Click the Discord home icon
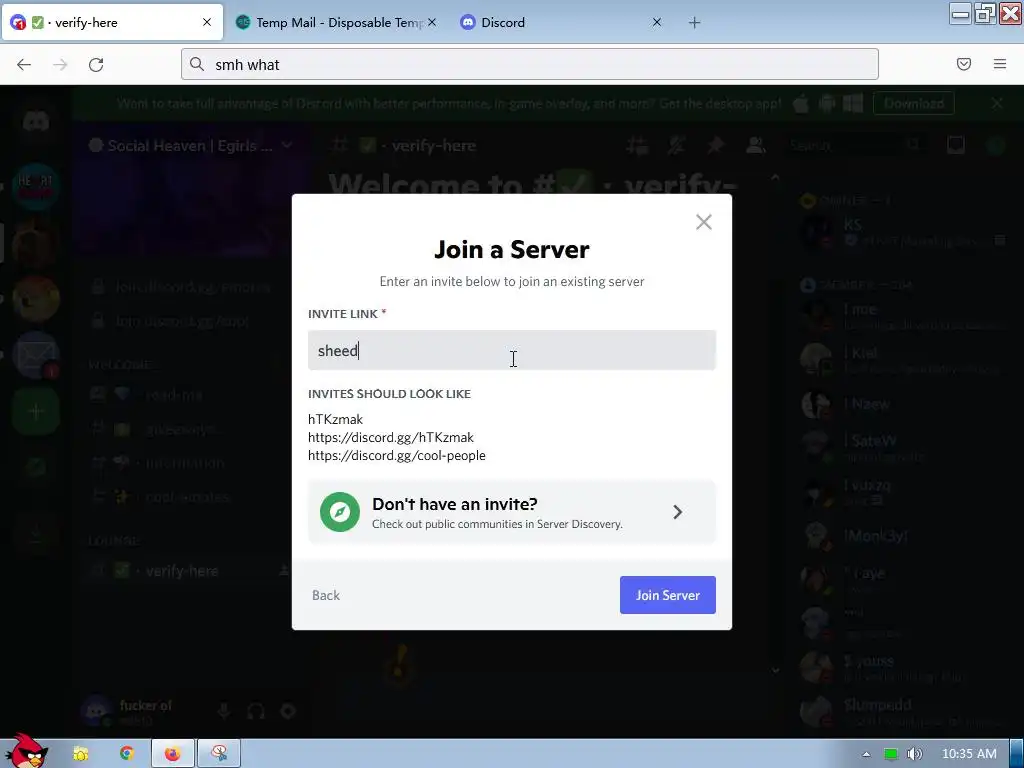The image size is (1024, 768). click(x=36, y=121)
